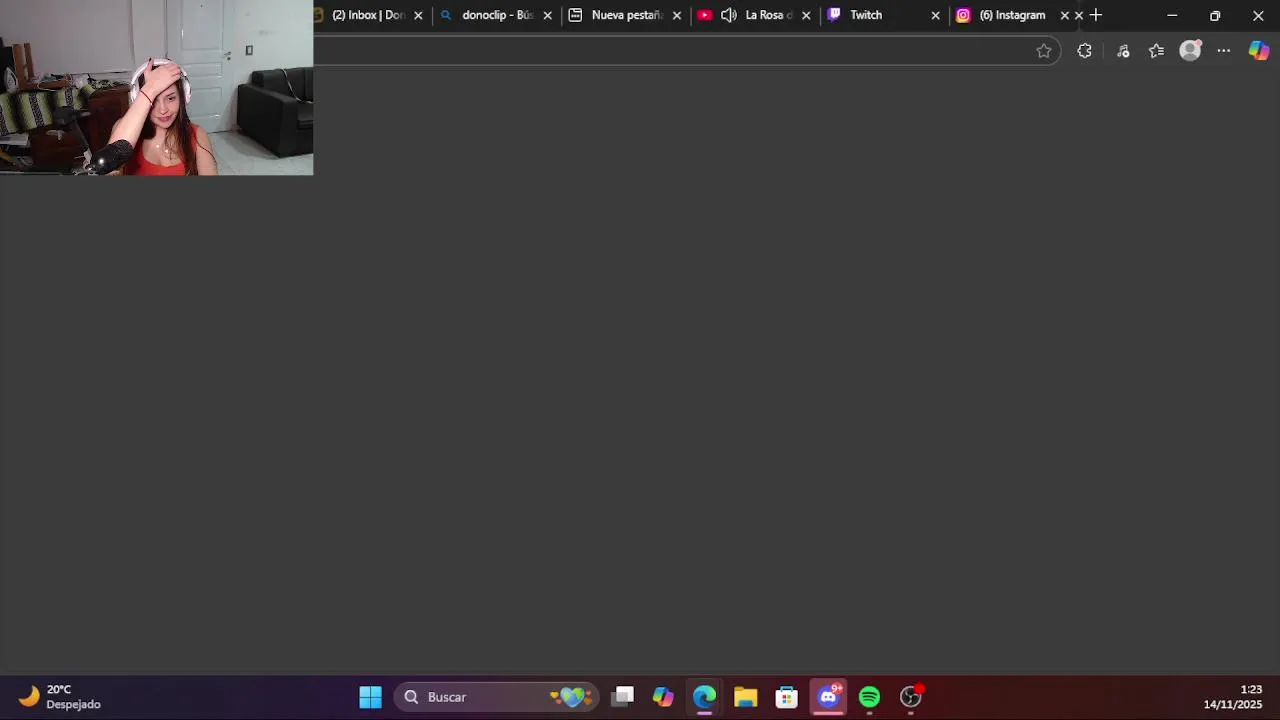Open the browser profile avatar

point(1190,51)
